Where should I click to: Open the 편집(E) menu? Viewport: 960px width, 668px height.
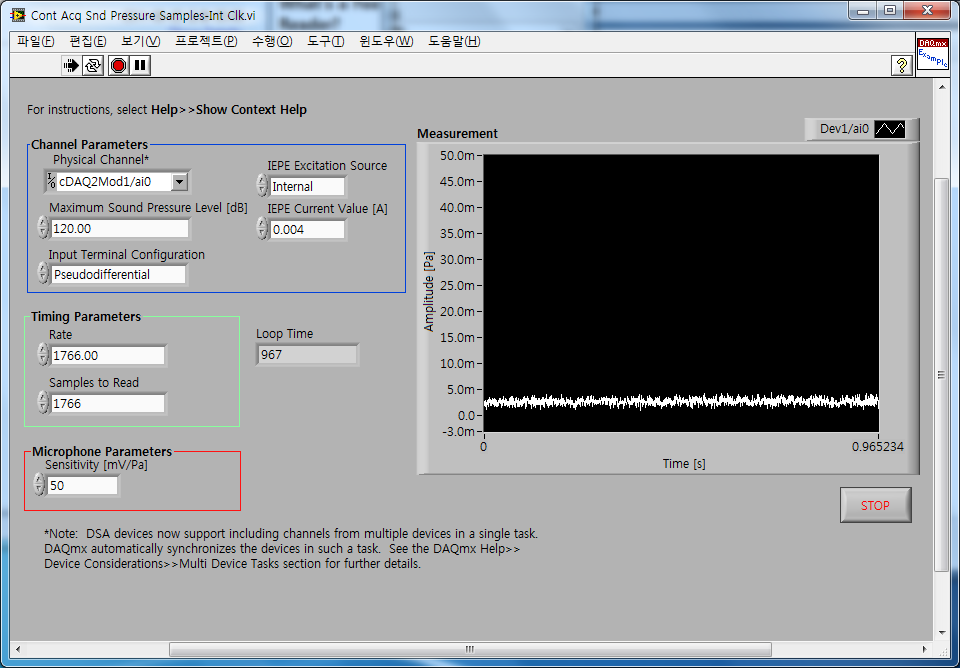pos(88,41)
